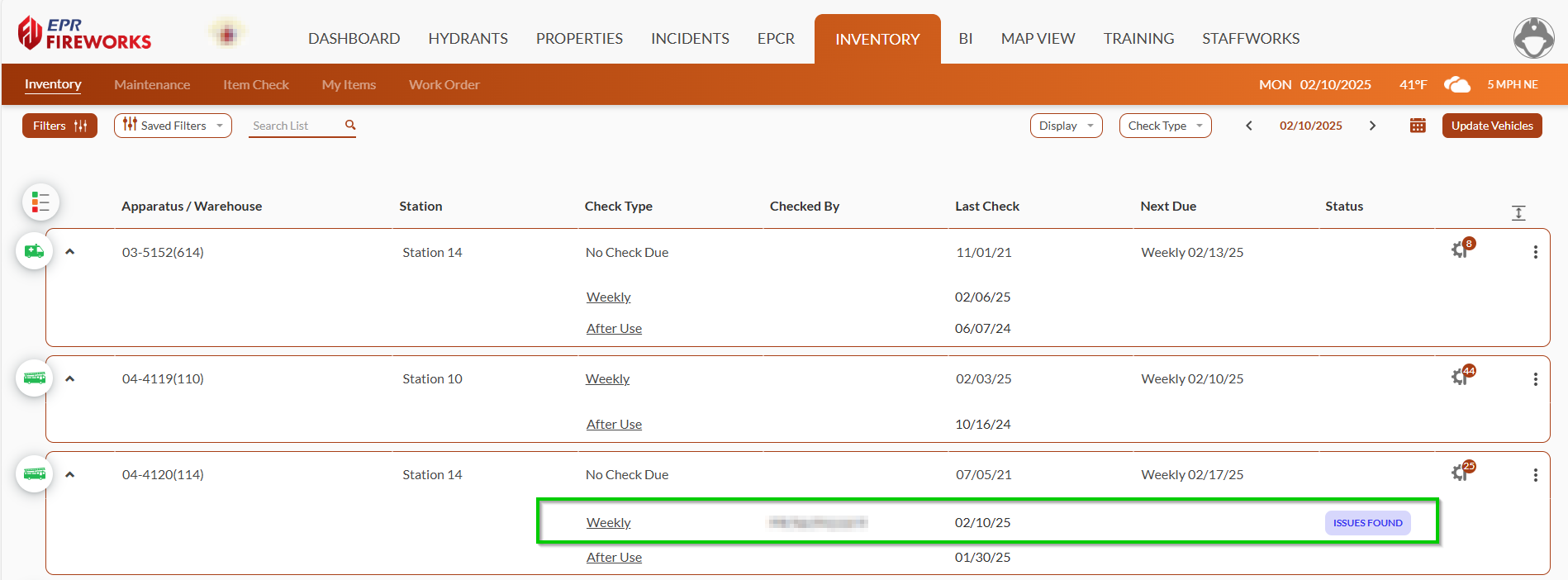
Task: Advance to next date using right arrow
Action: [1372, 126]
